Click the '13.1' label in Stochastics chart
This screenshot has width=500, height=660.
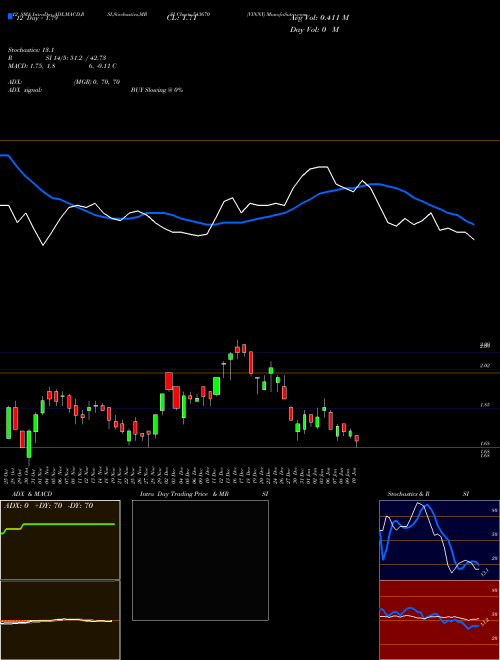pos(484,572)
